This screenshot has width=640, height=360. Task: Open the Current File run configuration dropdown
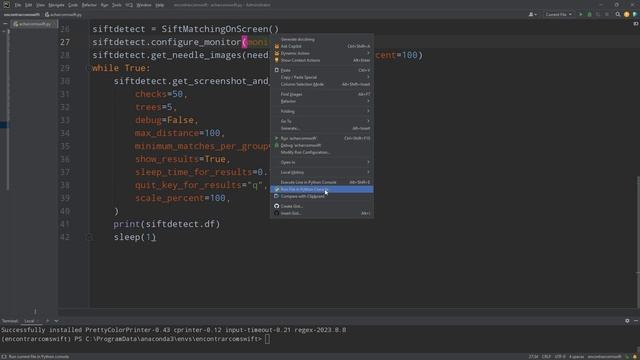558,14
